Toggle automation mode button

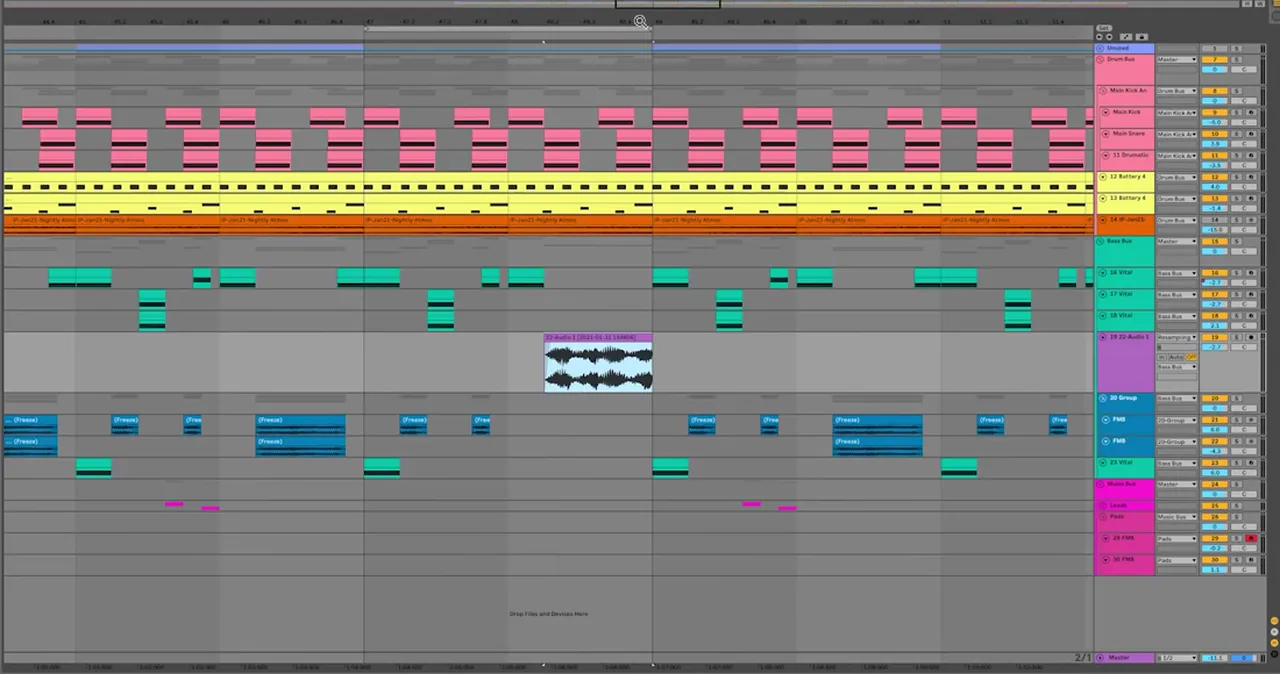tap(1126, 37)
